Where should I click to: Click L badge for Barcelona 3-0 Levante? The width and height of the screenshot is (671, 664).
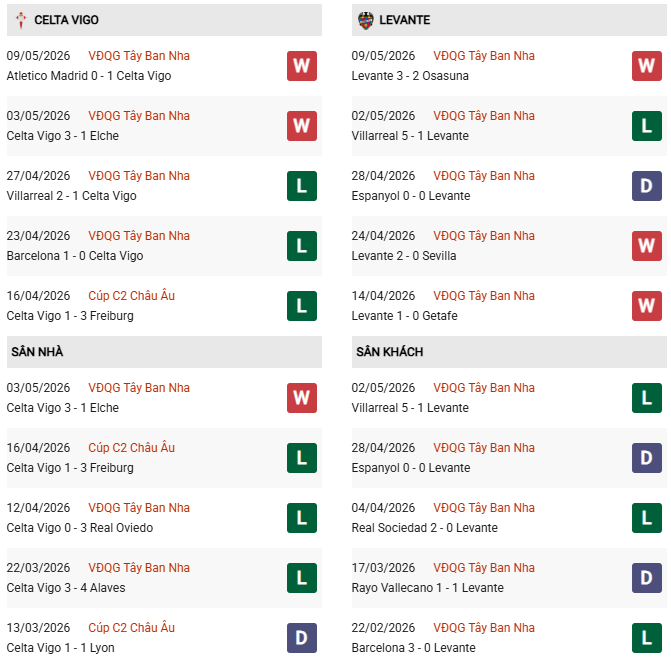coord(647,638)
